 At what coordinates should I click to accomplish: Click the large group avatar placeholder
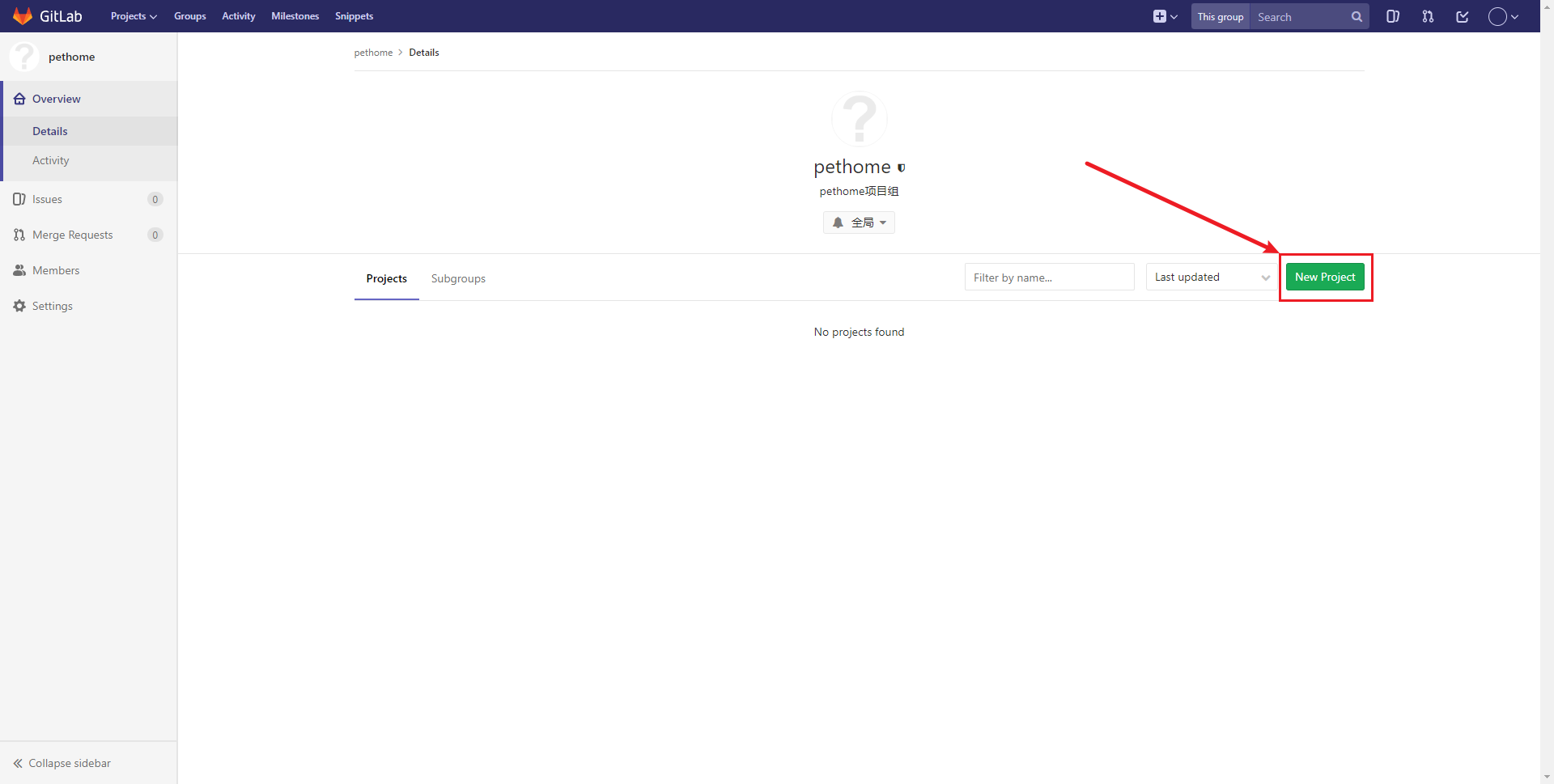tap(860, 119)
